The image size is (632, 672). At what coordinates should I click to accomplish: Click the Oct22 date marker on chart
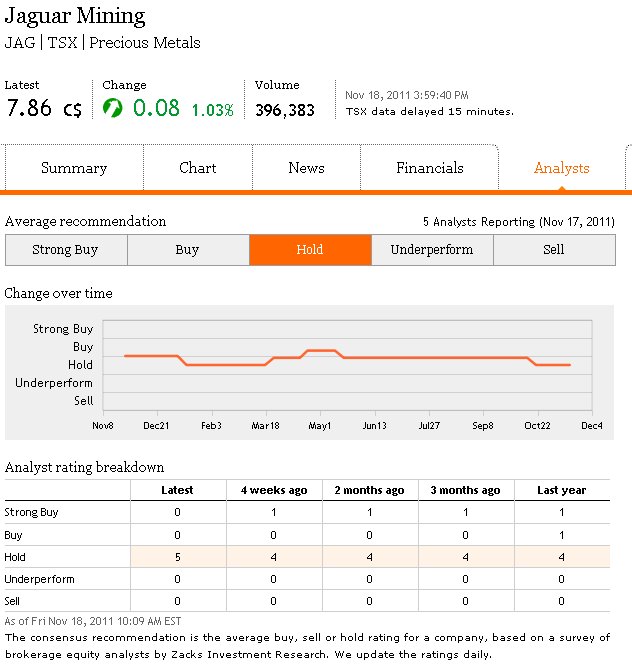(538, 425)
